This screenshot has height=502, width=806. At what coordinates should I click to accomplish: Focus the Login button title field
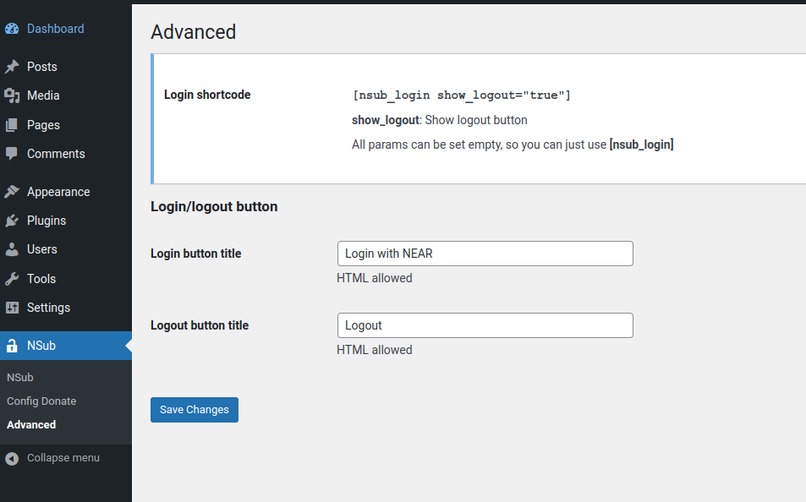[485, 253]
